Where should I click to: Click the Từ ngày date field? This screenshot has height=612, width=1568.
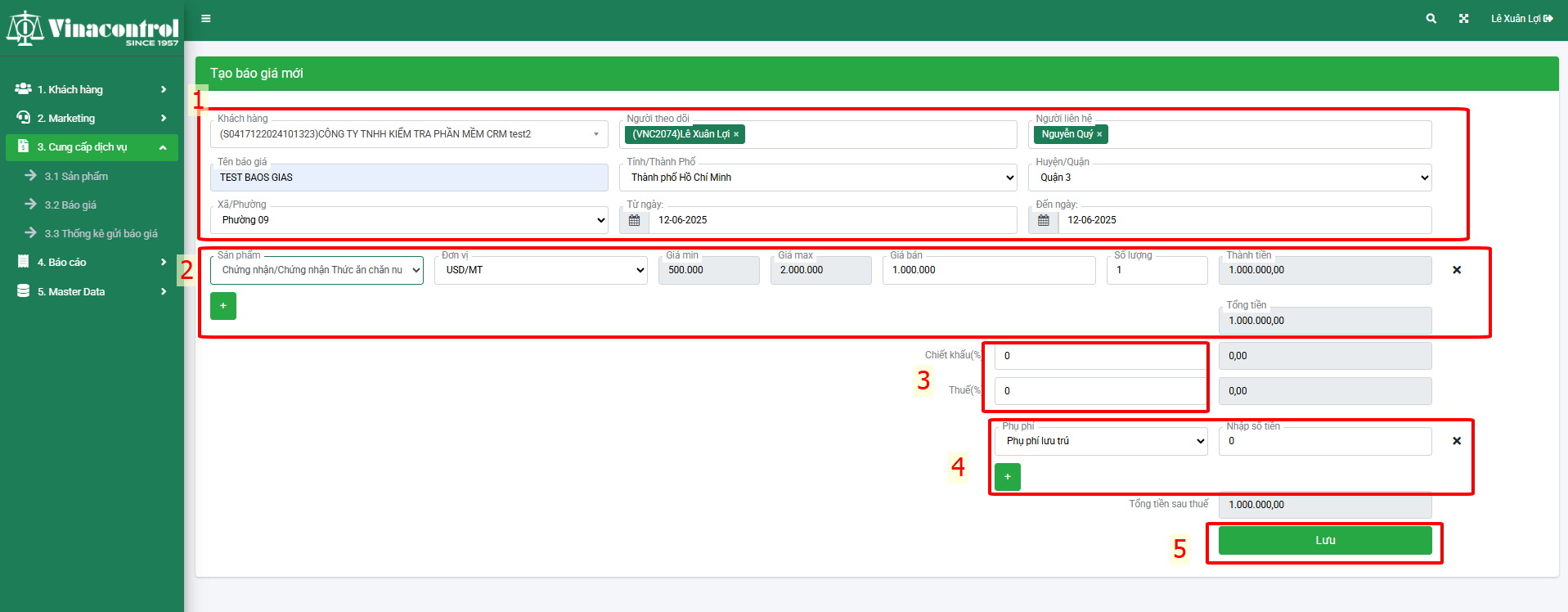click(833, 220)
